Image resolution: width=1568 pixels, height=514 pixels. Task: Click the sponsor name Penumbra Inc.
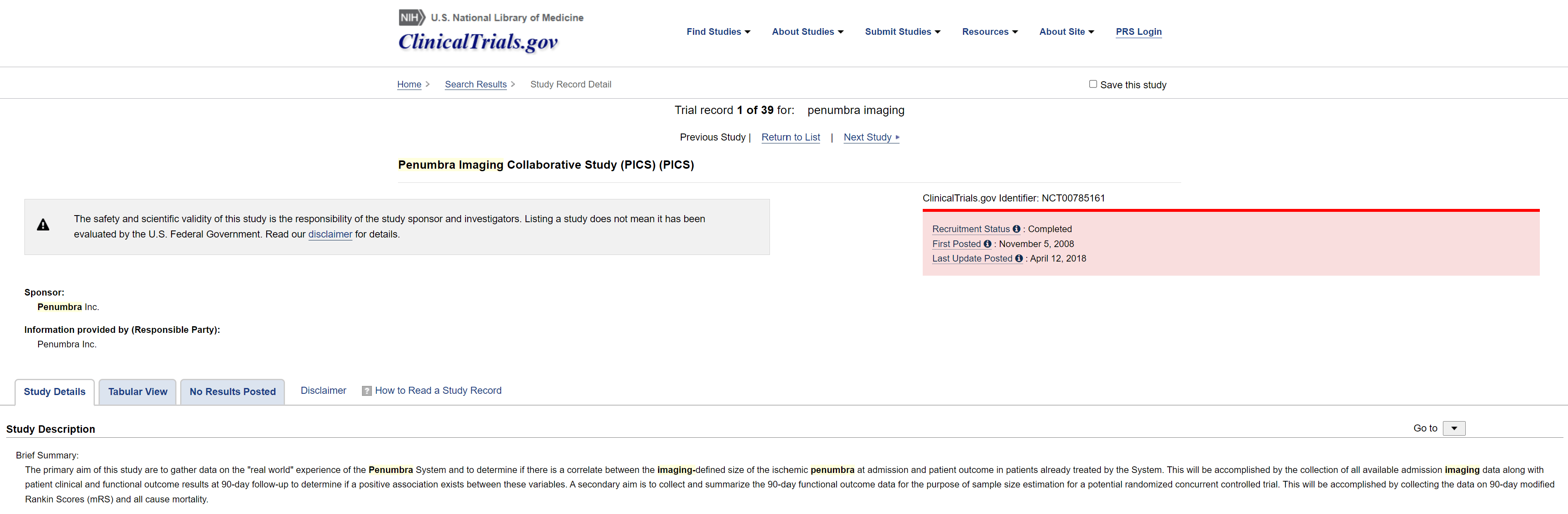click(68, 307)
